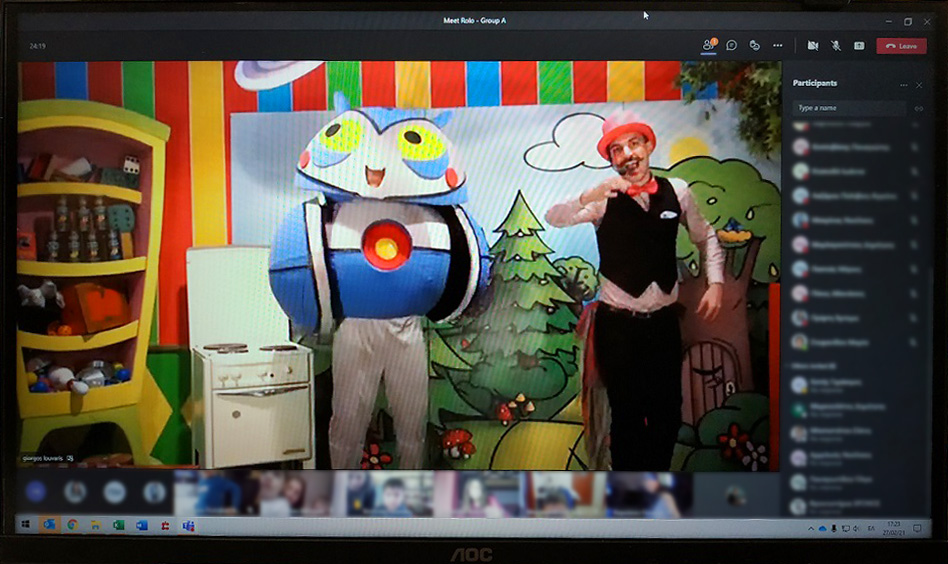This screenshot has width=948, height=564.
Task: Collapse the Others invited section
Action: pyautogui.click(x=814, y=366)
